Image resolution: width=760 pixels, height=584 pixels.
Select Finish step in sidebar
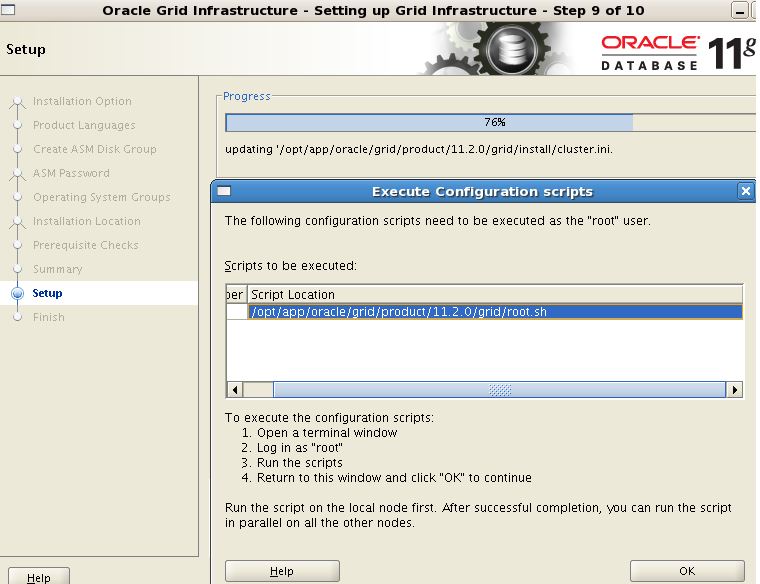click(48, 317)
